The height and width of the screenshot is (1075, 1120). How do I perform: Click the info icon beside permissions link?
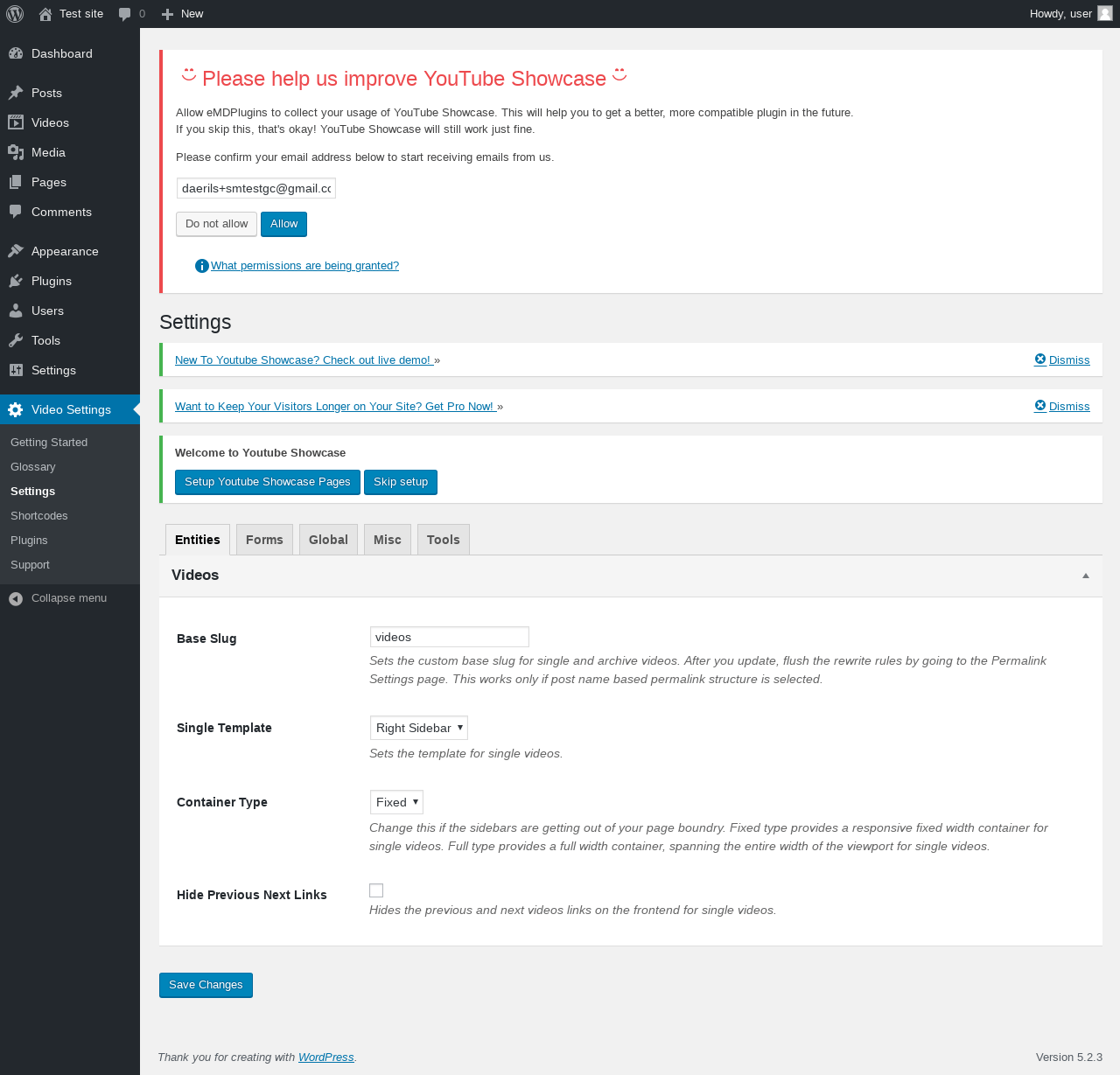pyautogui.click(x=202, y=266)
